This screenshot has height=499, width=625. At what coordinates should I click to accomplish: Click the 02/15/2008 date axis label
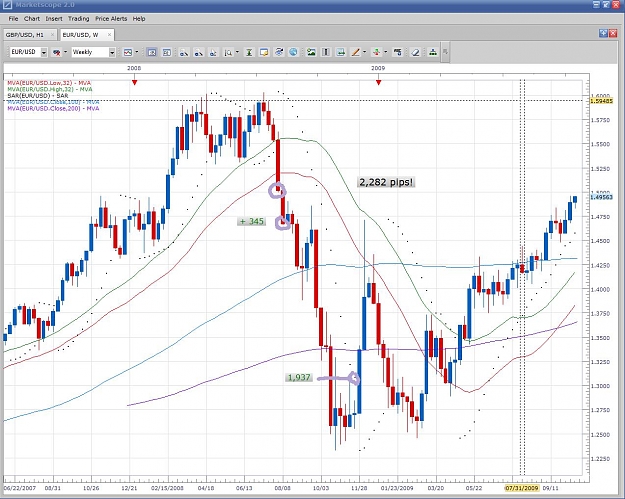(167, 488)
